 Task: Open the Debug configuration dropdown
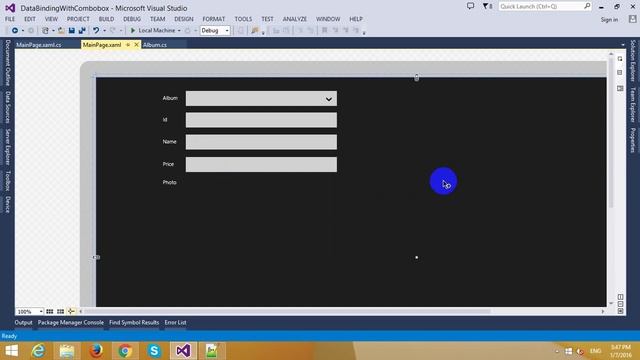click(215, 31)
